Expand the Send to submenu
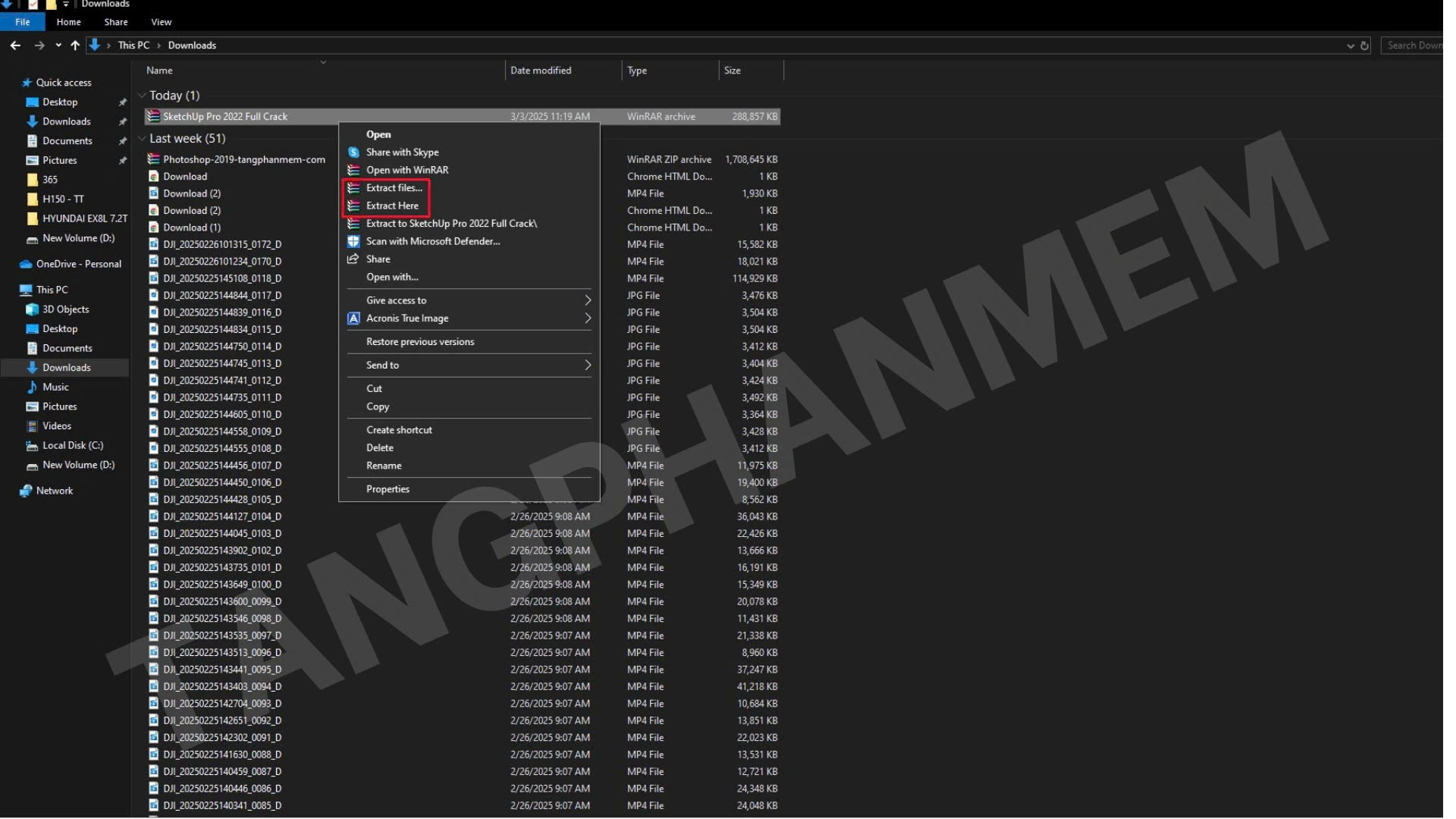Image resolution: width=1456 pixels, height=819 pixels. [469, 366]
